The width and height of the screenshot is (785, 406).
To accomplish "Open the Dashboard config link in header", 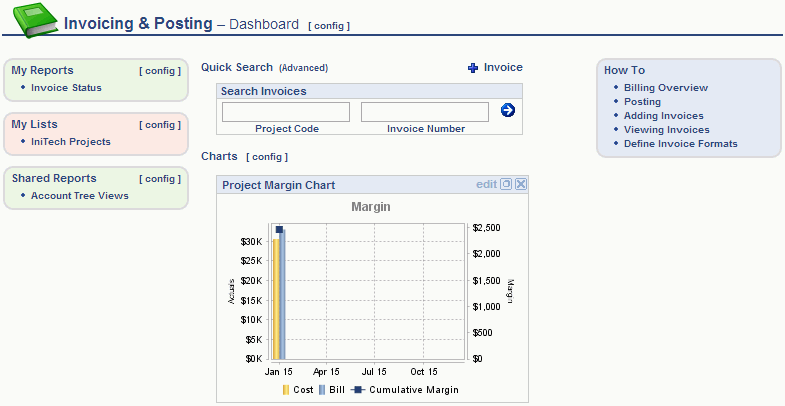I will [x=329, y=25].
